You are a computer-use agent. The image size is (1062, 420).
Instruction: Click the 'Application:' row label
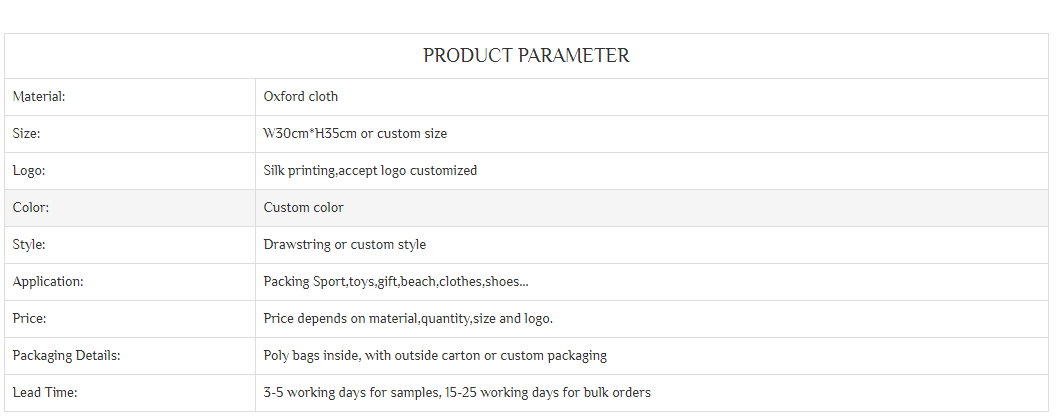pyautogui.click(x=48, y=282)
